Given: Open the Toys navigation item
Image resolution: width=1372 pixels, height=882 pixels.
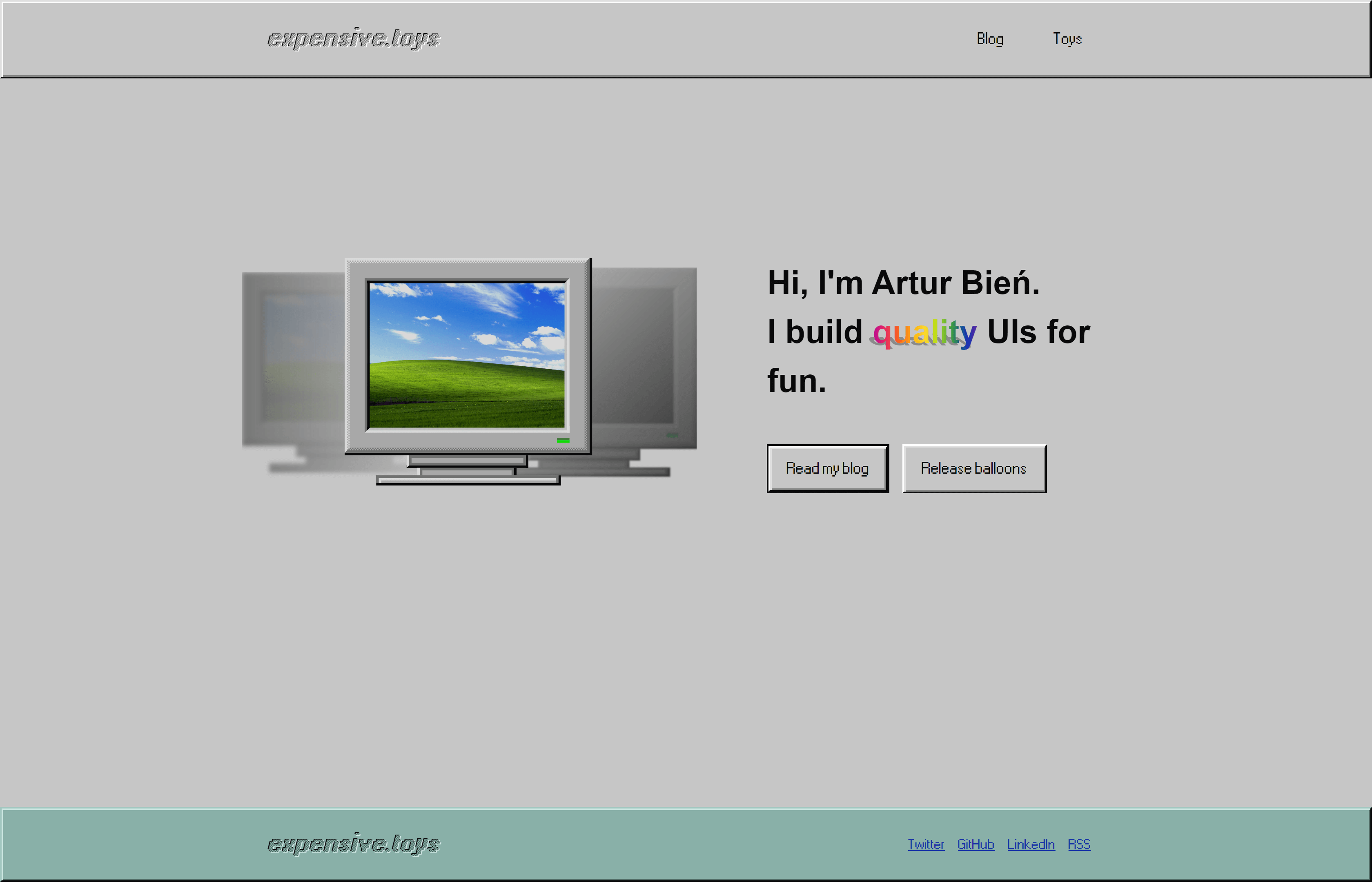Looking at the screenshot, I should coord(1067,39).
